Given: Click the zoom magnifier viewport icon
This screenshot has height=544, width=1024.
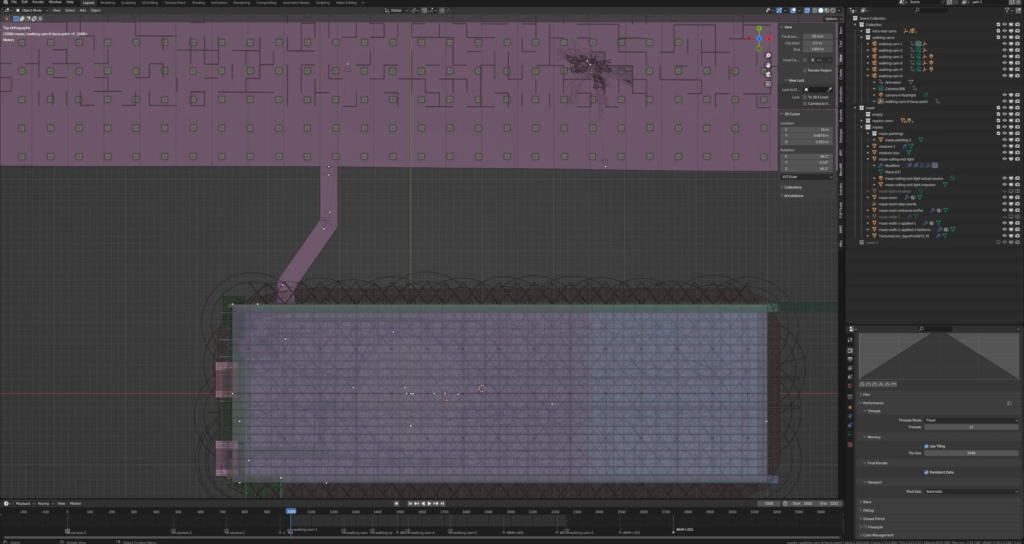Looking at the screenshot, I should coord(768,56).
